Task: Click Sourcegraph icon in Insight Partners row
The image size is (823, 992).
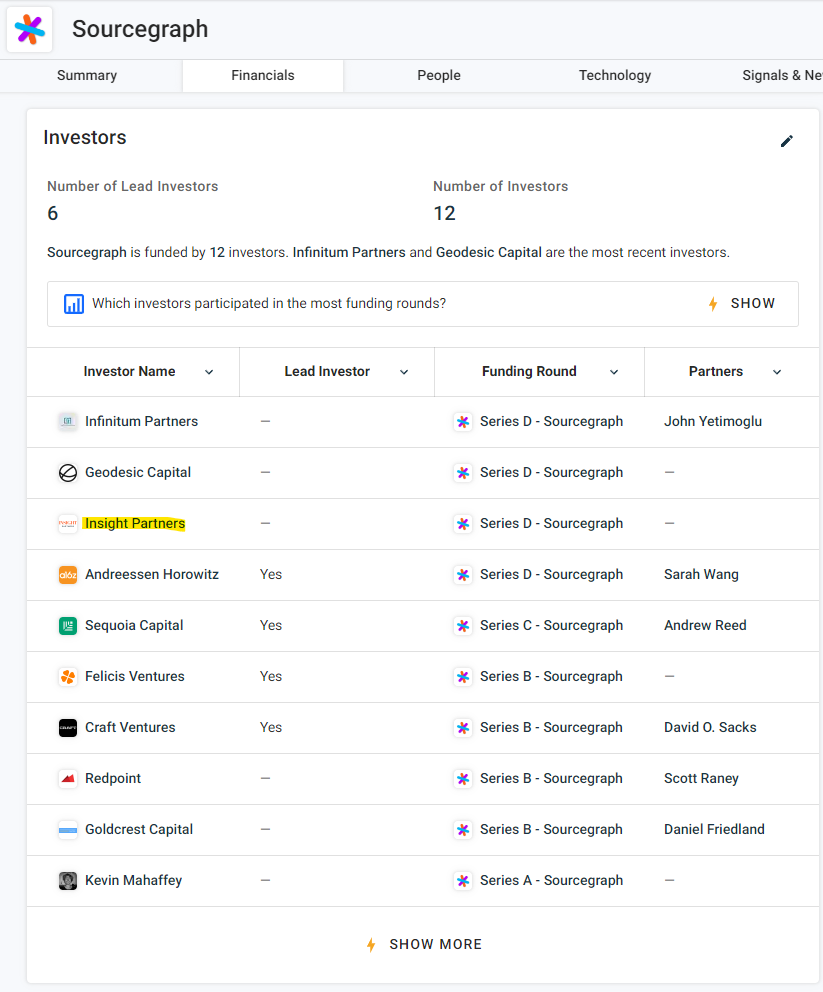Action: [463, 524]
